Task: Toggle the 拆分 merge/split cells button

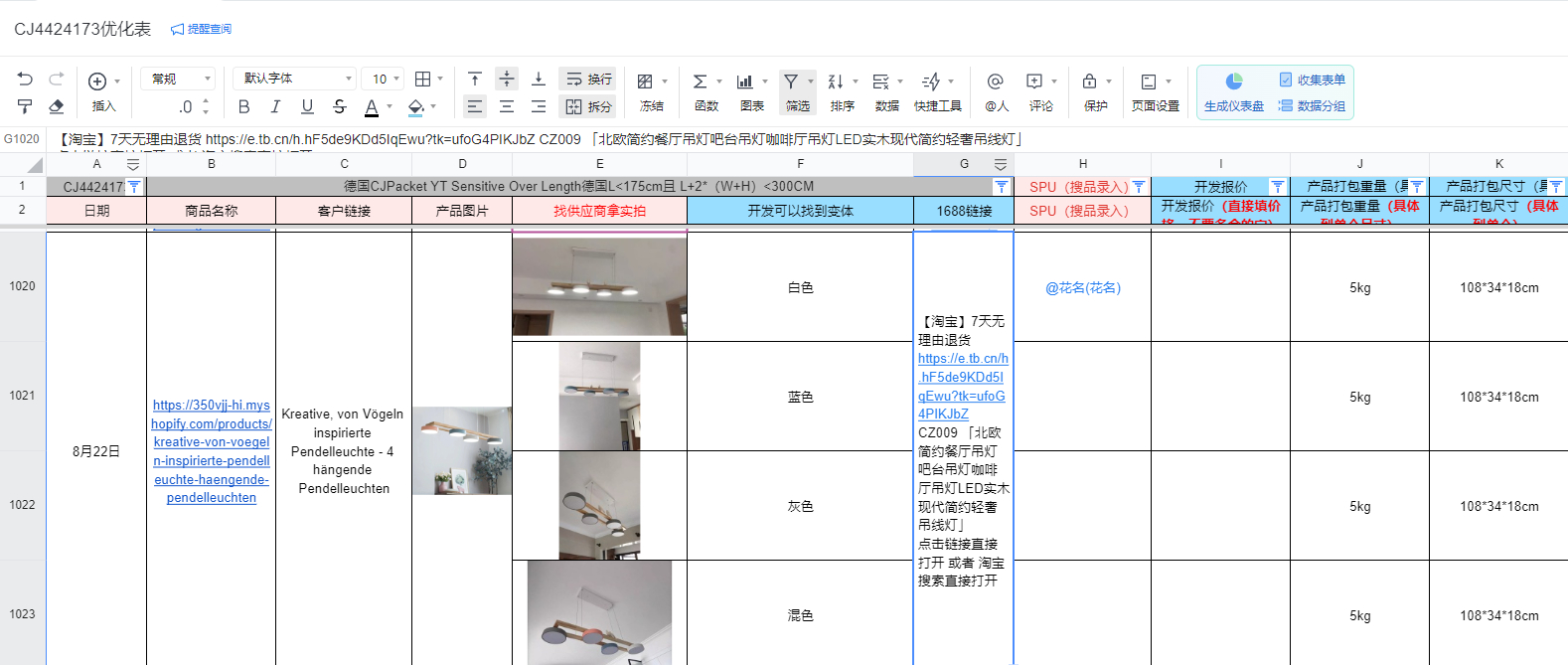Action: [589, 106]
